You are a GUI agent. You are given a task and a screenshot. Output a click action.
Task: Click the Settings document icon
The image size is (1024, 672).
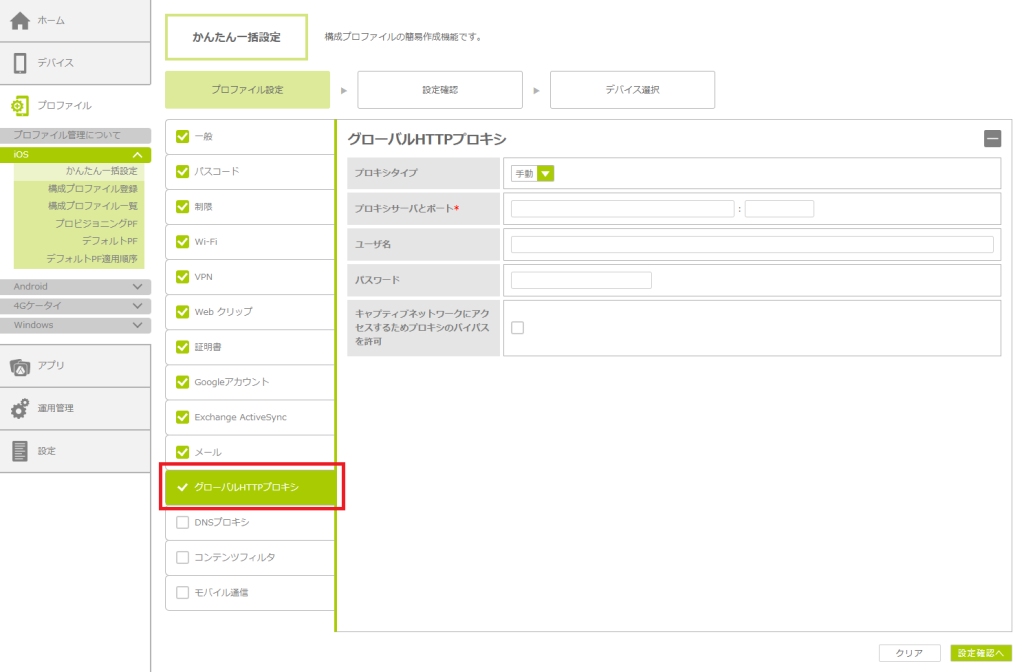(x=20, y=451)
